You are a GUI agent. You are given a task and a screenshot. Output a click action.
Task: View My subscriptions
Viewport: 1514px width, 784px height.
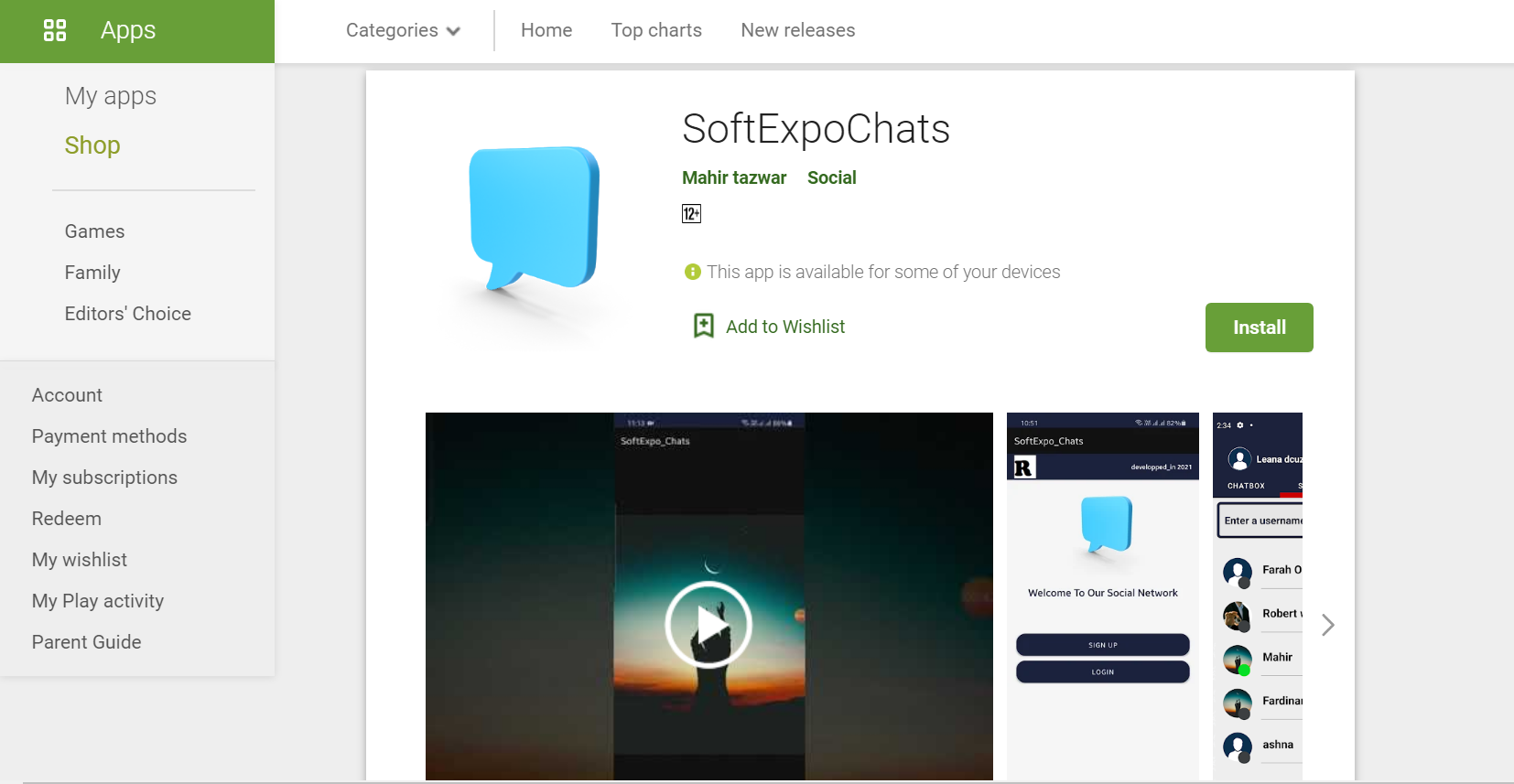coord(104,478)
